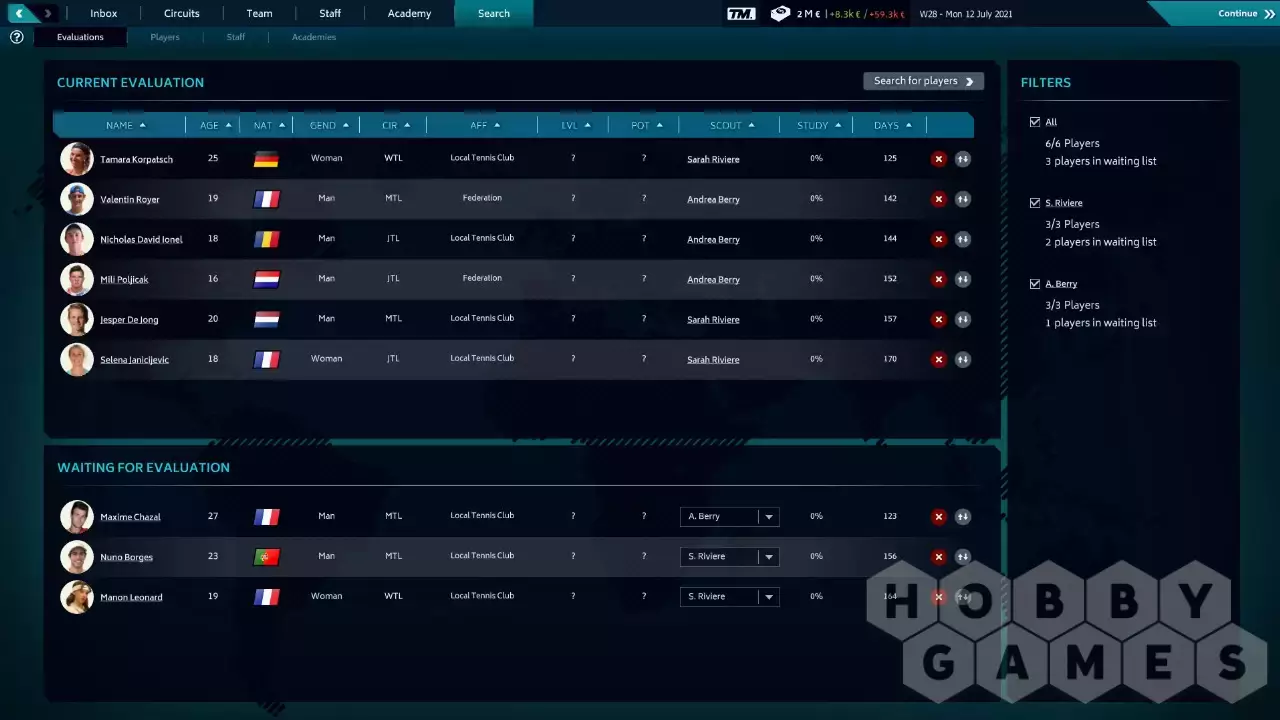Toggle the All filter checkbox

pyautogui.click(x=1035, y=122)
